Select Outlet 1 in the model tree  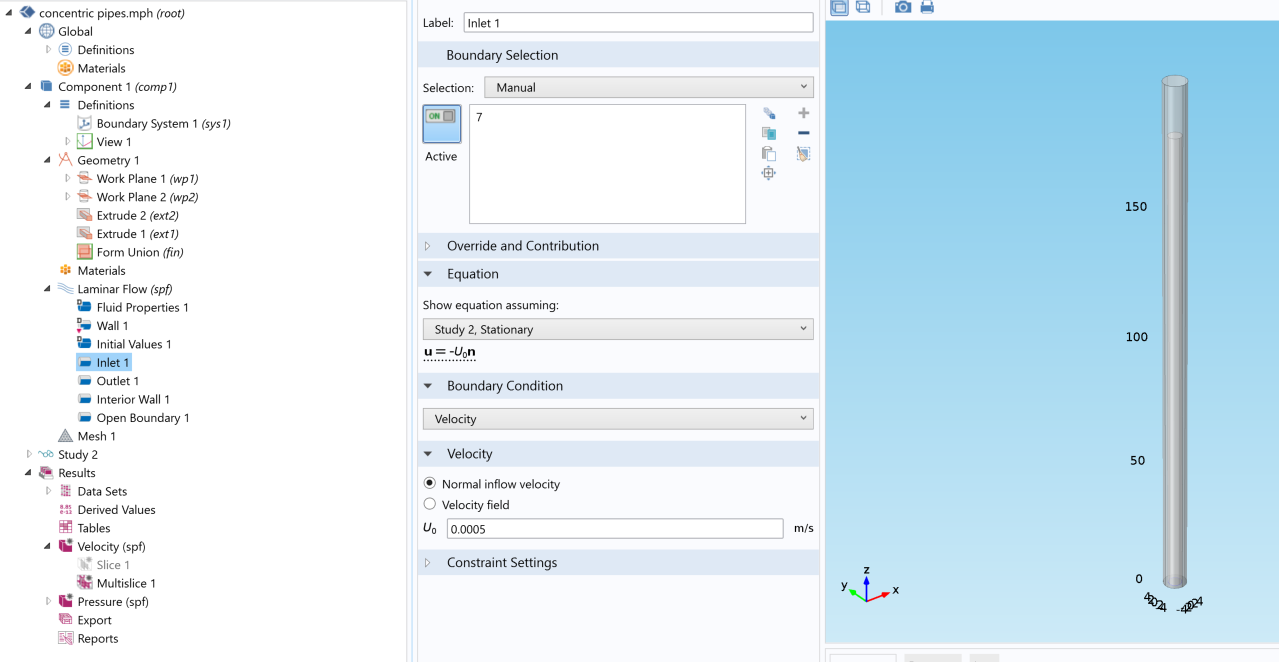pyautogui.click(x=117, y=381)
